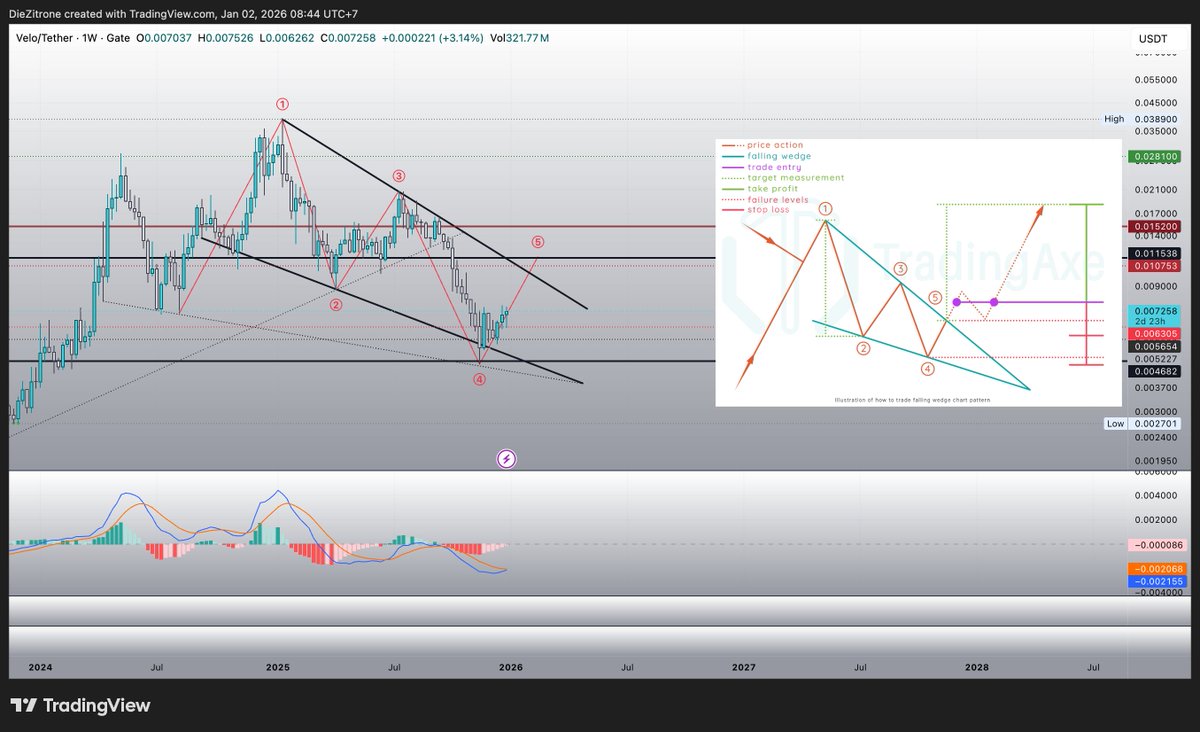Click the 'trade entry' legend entry
Viewport: 1200px width, 732px height.
(762, 167)
